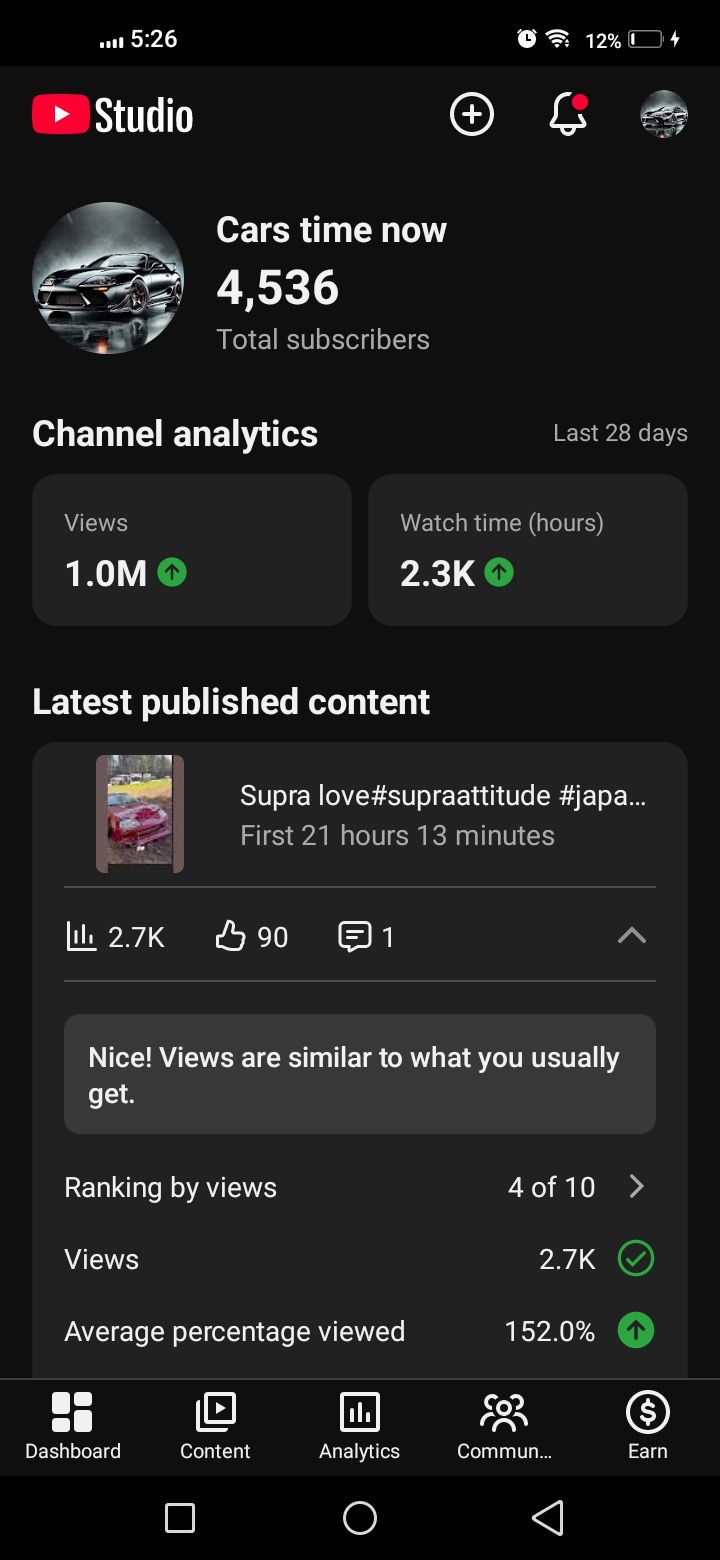This screenshot has height=1560, width=720.
Task: Open the Watch time (hours) card
Action: coord(528,550)
